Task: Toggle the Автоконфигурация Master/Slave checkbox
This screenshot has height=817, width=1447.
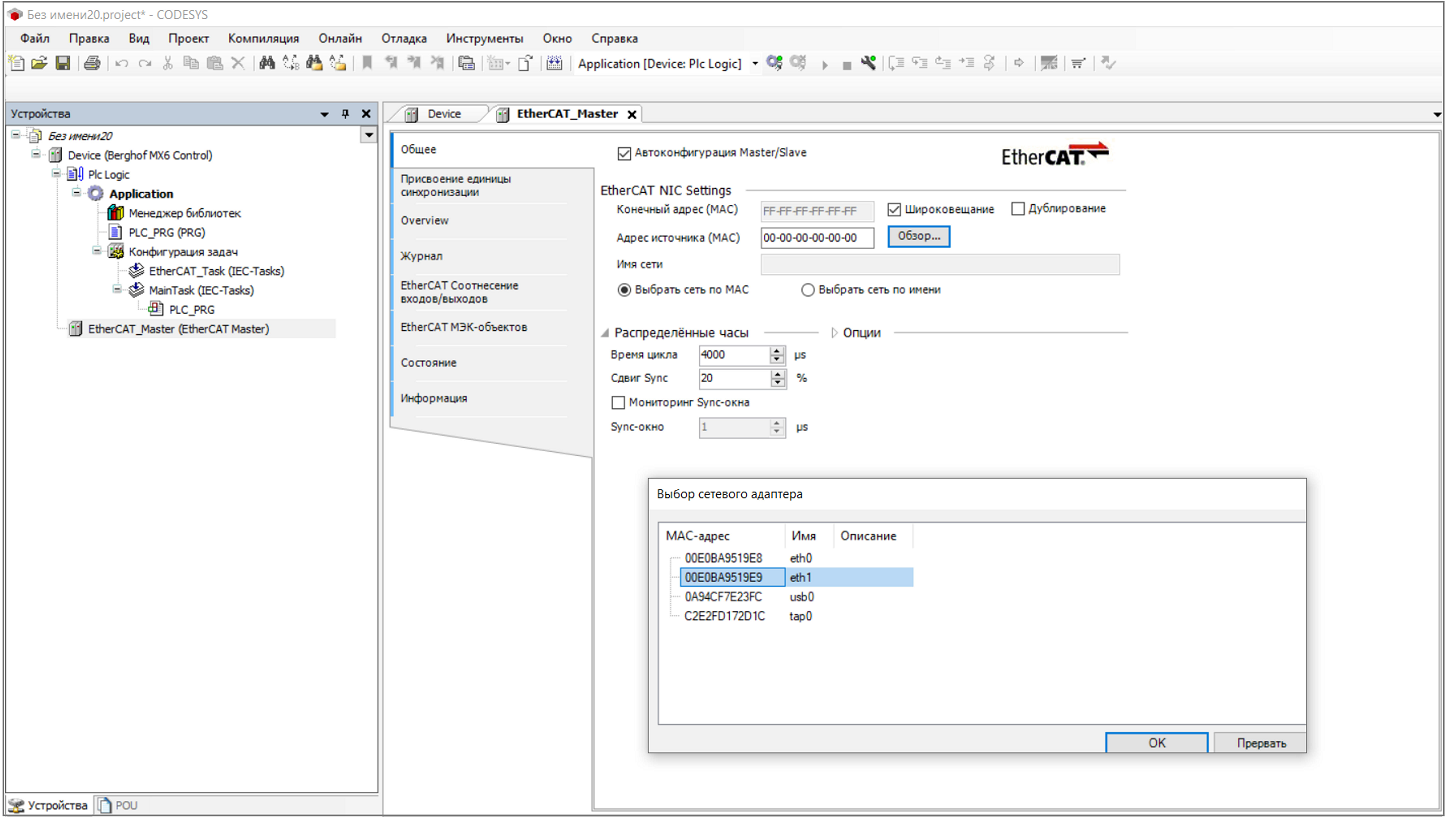Action: tap(625, 153)
